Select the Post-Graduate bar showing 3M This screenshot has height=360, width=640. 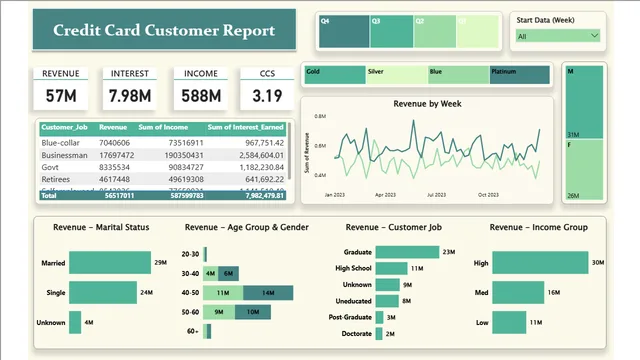coord(380,317)
